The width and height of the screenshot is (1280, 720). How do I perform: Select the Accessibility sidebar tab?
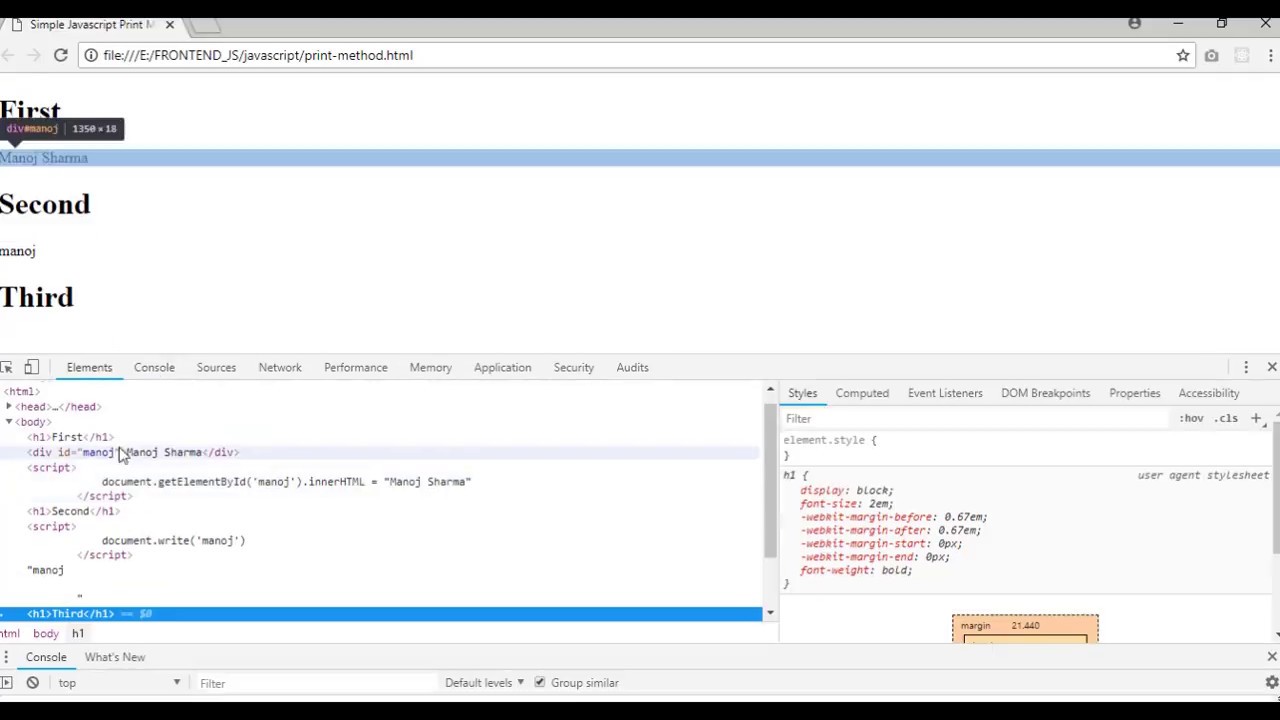[x=1209, y=393]
